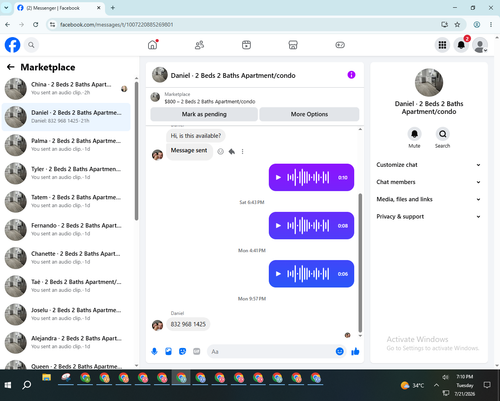This screenshot has width=500, height=401.
Task: Click the back arrow beside Marketplace
Action: [x=10, y=67]
